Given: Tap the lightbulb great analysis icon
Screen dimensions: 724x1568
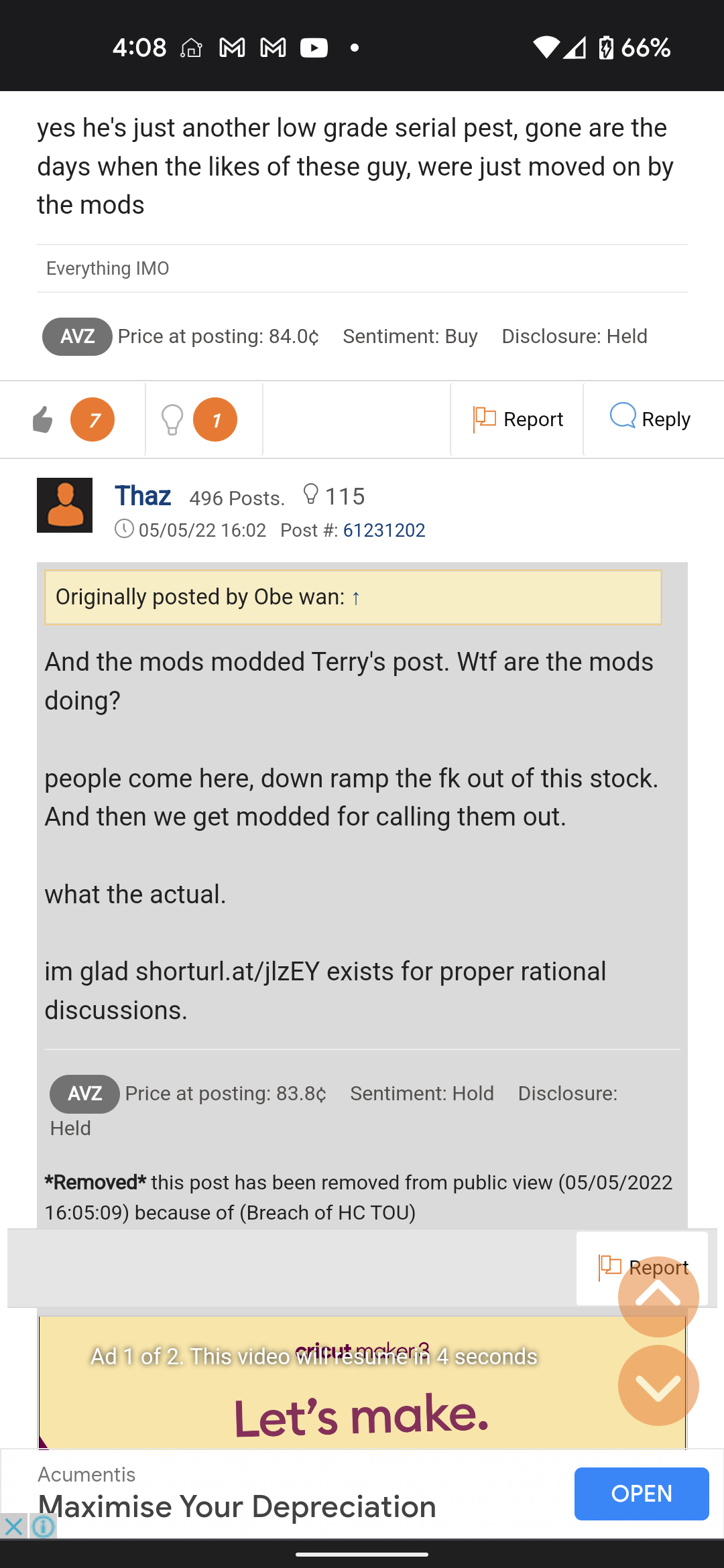Looking at the screenshot, I should click(172, 420).
